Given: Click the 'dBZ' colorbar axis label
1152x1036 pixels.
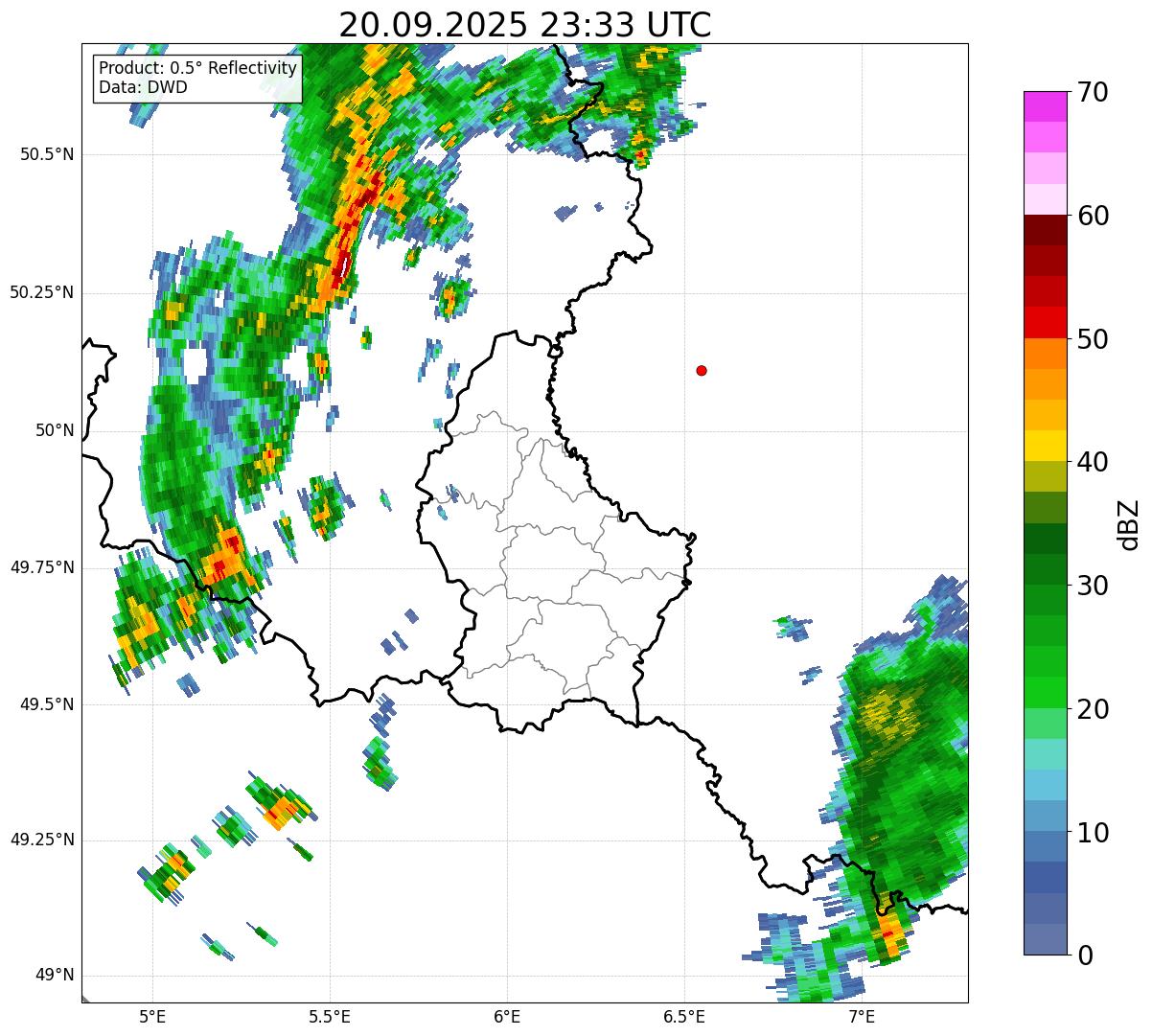Looking at the screenshot, I should 1129,523.
